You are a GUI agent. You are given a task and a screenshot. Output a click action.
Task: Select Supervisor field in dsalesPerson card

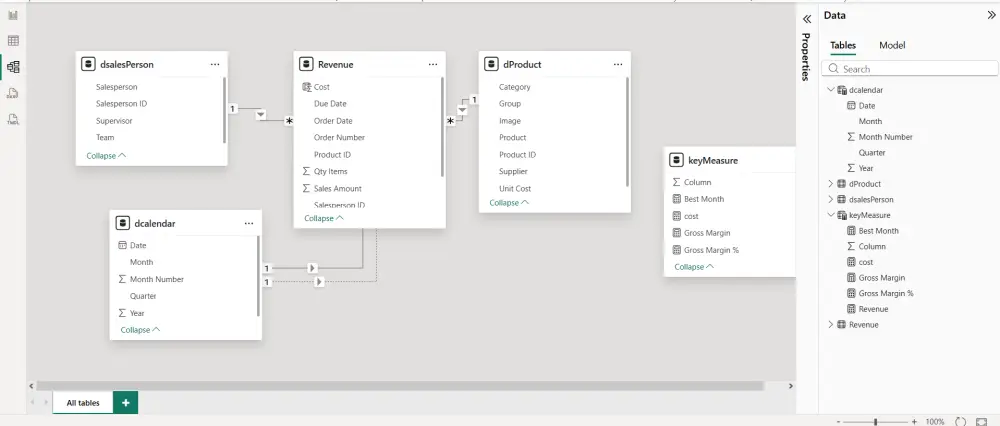(114, 121)
